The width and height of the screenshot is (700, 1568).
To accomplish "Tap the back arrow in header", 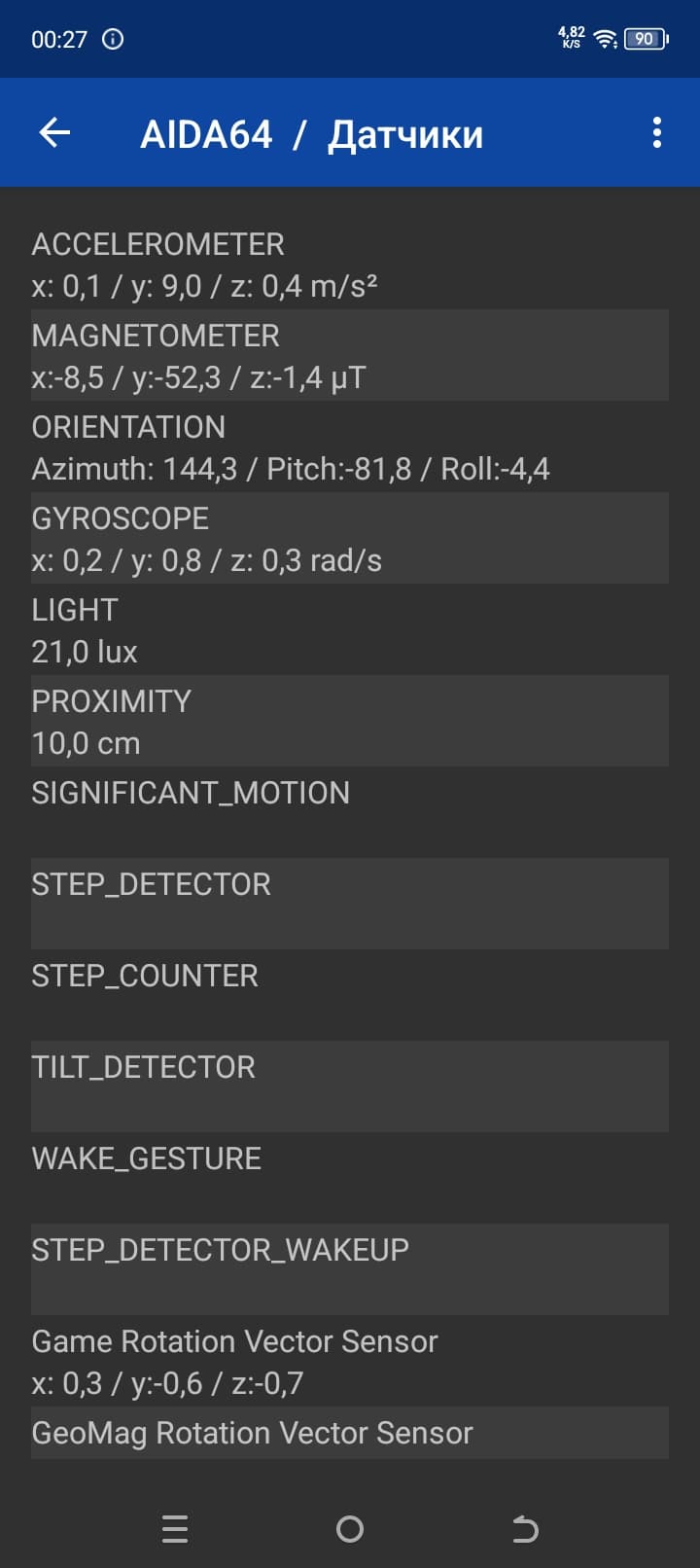I will 55,132.
